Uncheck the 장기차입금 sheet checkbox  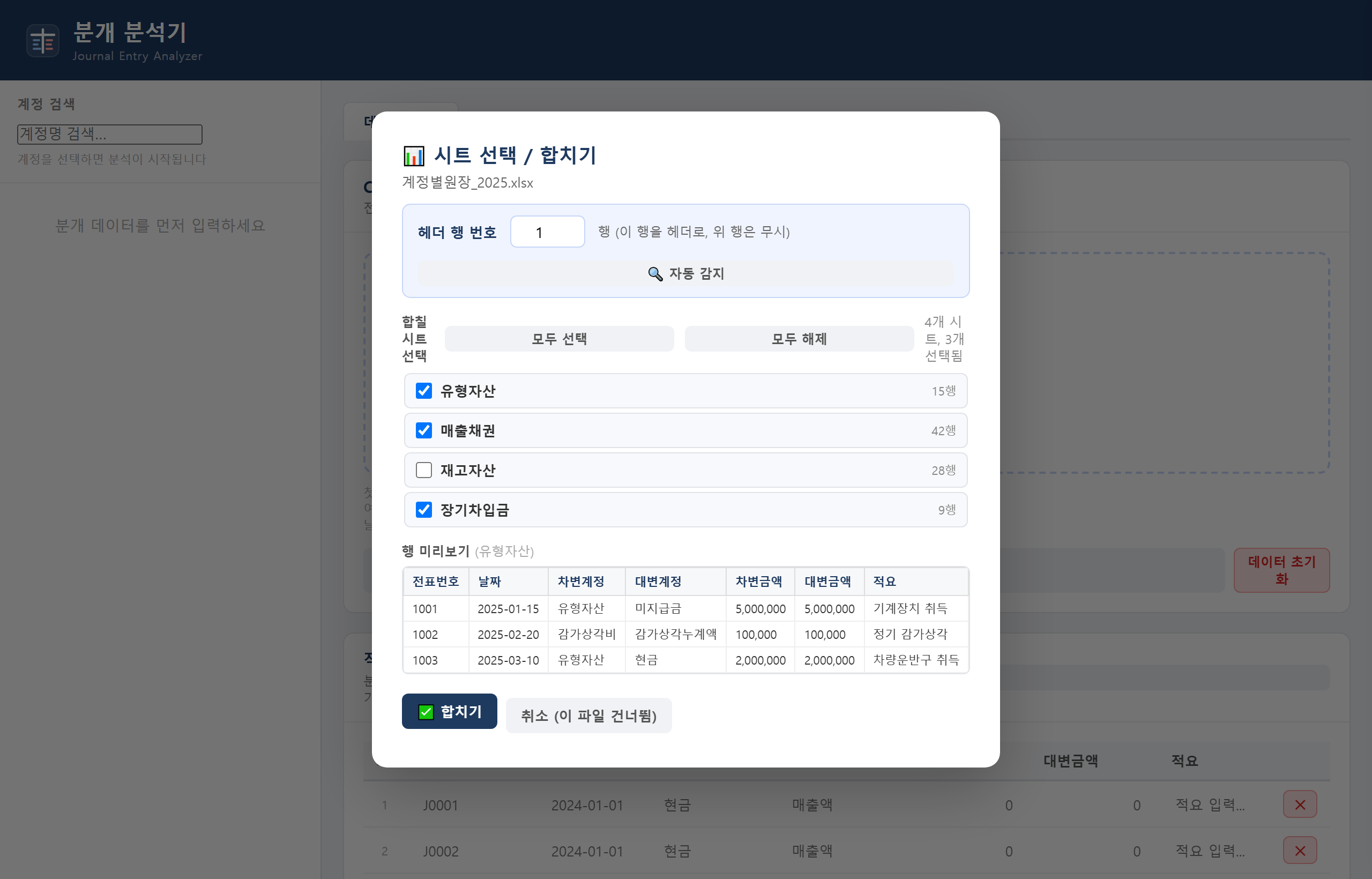(x=423, y=510)
